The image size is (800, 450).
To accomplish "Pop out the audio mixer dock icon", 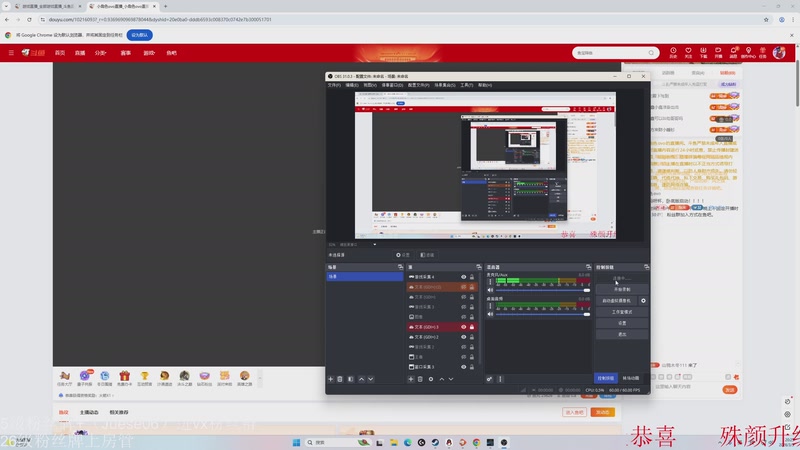I will tap(588, 267).
